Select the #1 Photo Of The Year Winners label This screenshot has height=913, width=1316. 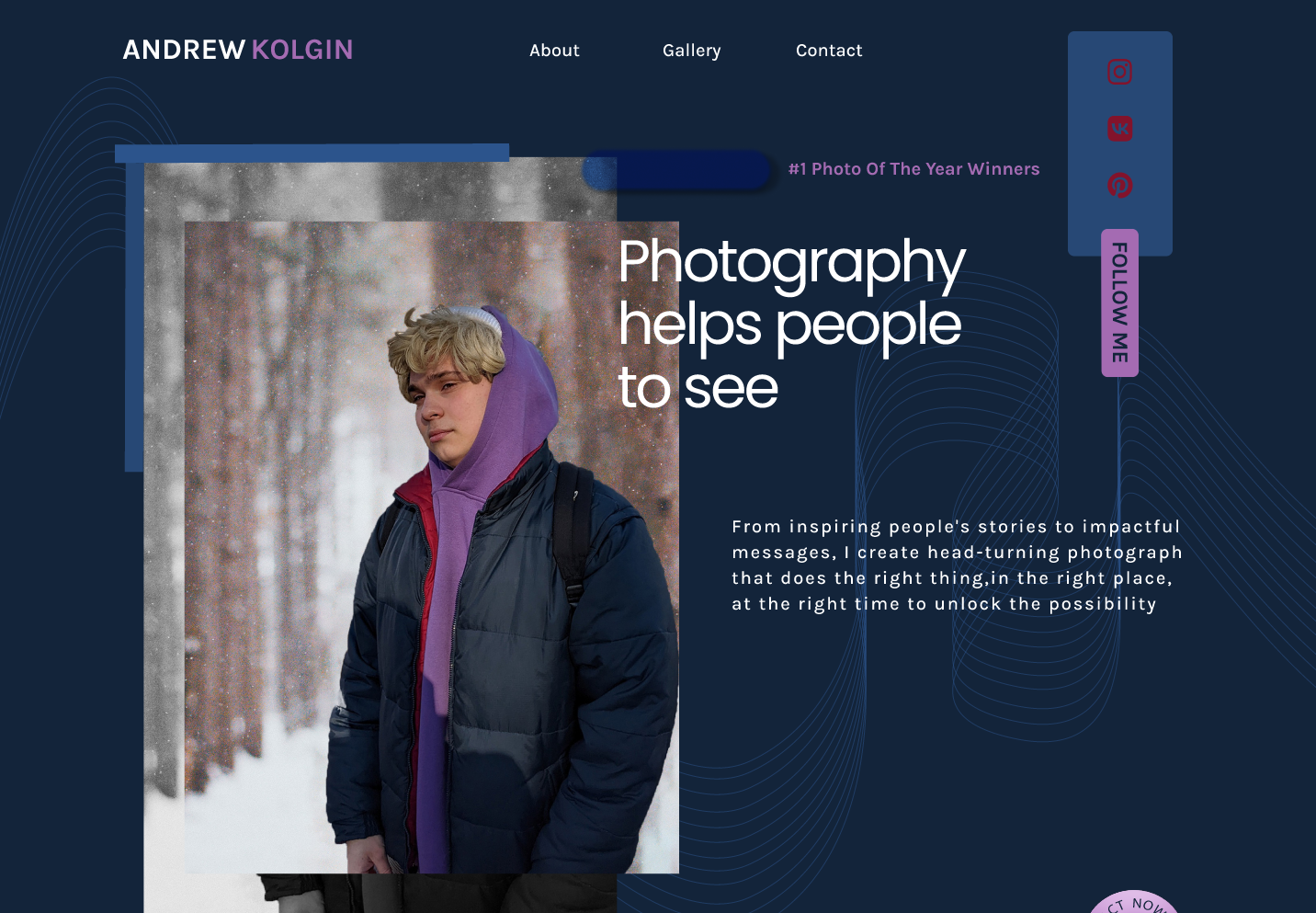(x=914, y=169)
